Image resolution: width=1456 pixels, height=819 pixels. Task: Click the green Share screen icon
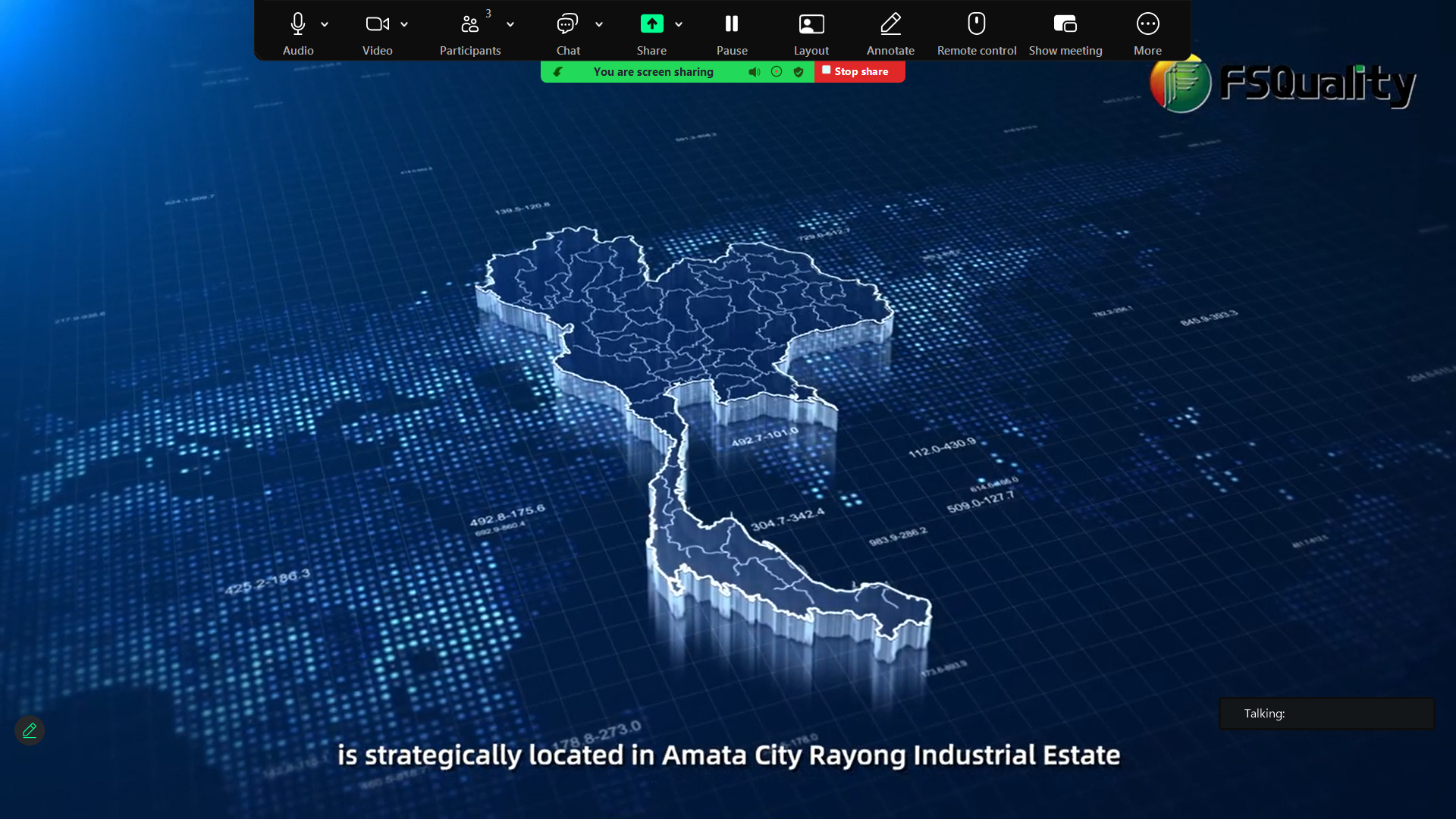click(651, 24)
